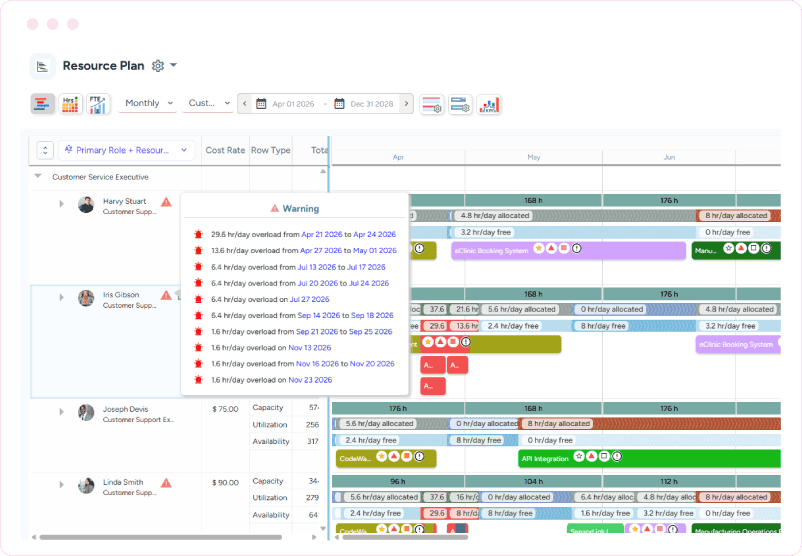Click the Jun month header in timeline
The width and height of the screenshot is (802, 556).
pos(669,158)
